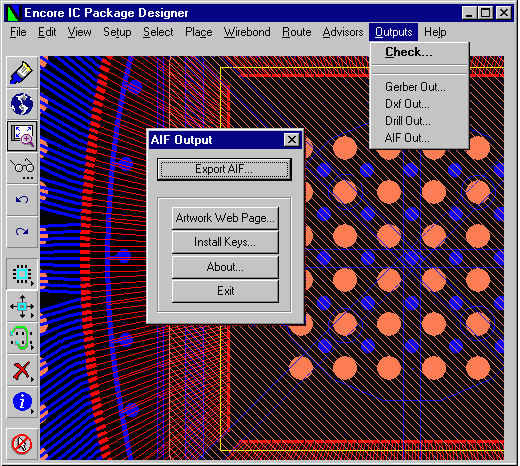The image size is (520, 466).
Task: Expand the move tool flyout arrow
Action: coord(32,315)
